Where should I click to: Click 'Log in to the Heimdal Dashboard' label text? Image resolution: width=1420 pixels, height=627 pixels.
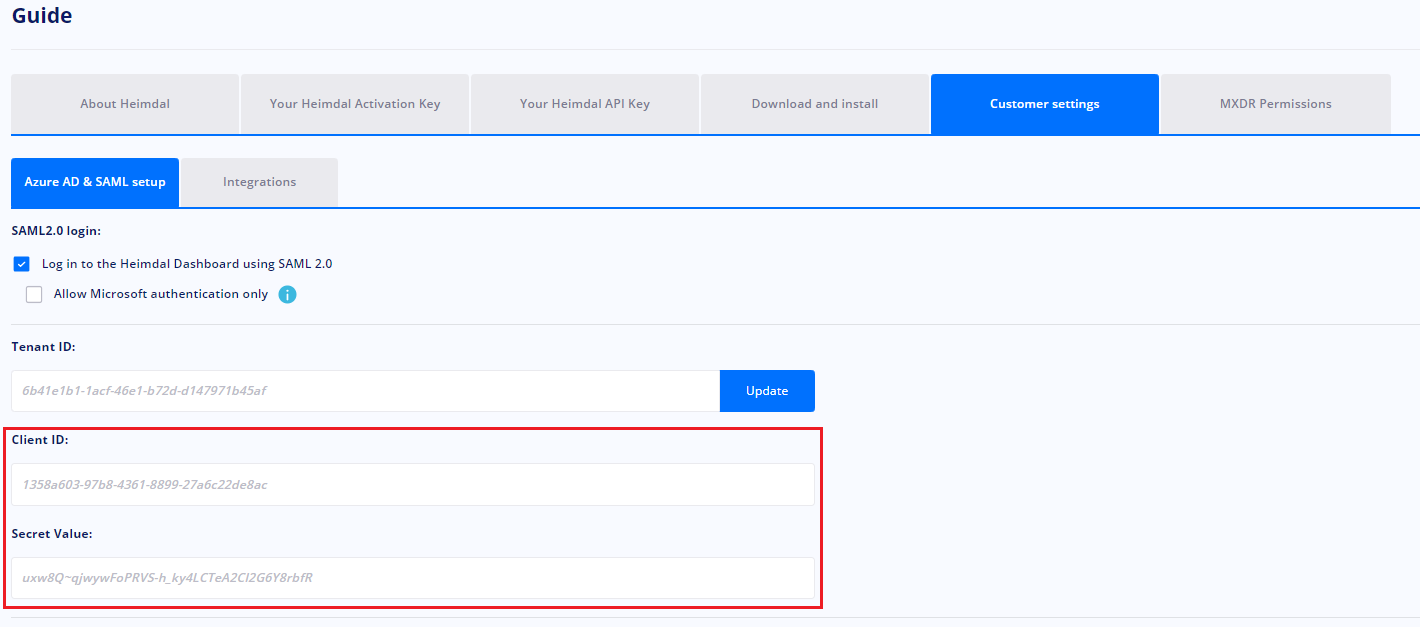point(187,264)
